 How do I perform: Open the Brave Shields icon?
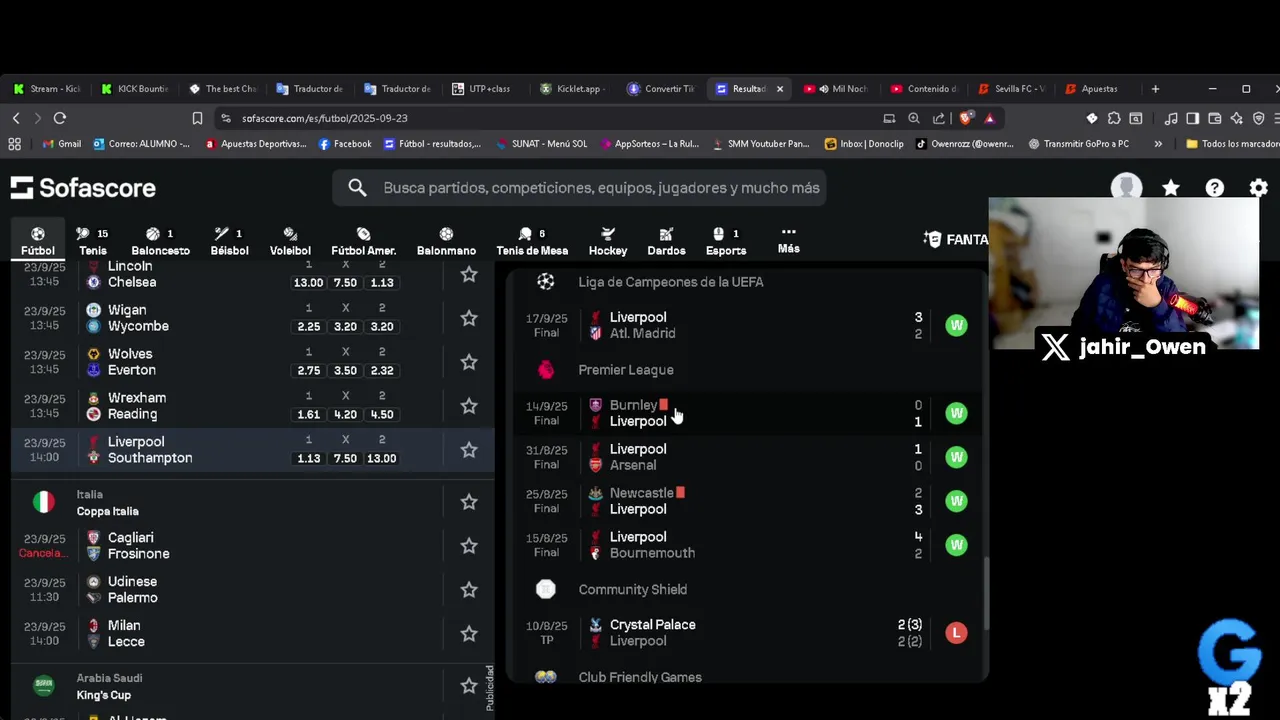pyautogui.click(x=965, y=118)
